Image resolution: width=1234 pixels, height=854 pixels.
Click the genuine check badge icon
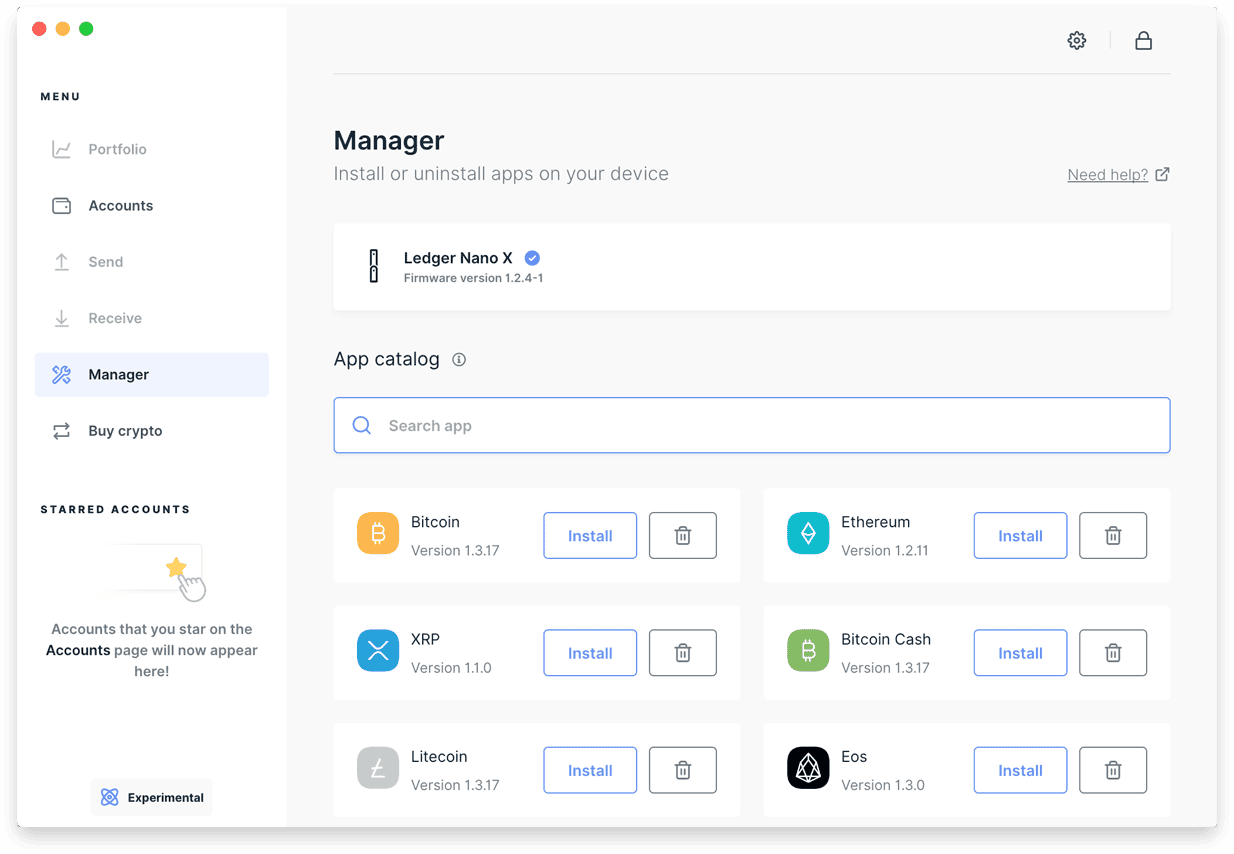point(532,258)
